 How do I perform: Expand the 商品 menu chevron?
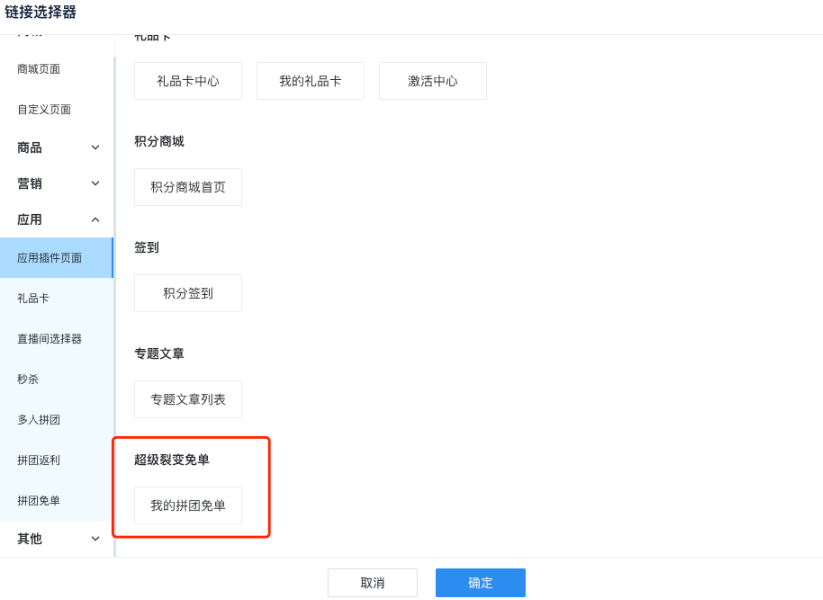click(96, 148)
